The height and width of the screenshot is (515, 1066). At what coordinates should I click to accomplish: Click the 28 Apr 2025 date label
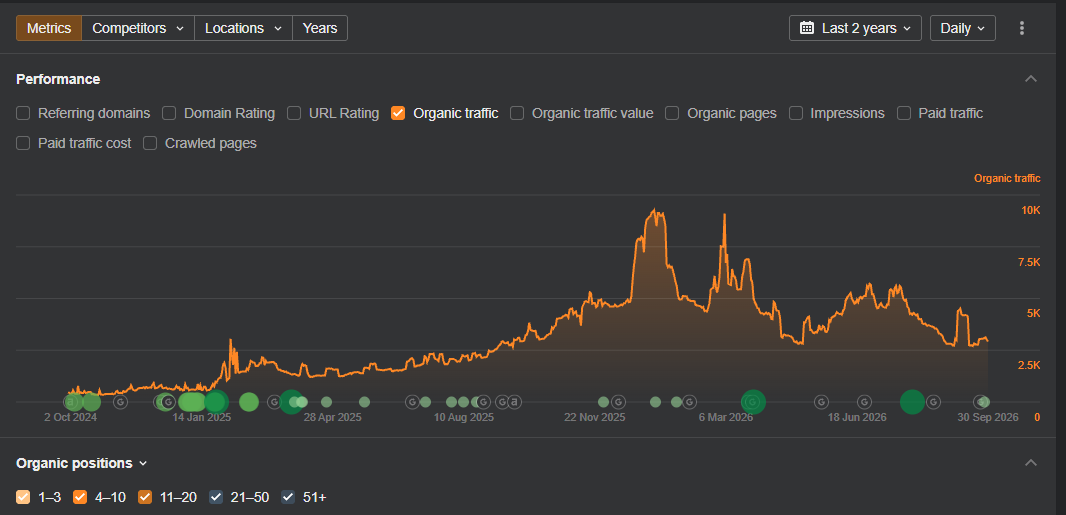coord(332,417)
